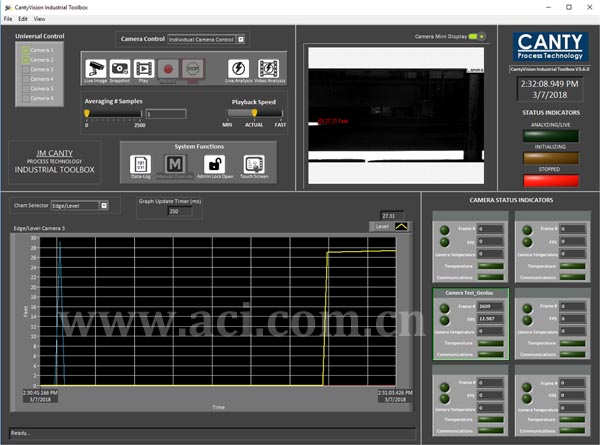
Task: Click the Level plot legend selector
Action: 402,227
